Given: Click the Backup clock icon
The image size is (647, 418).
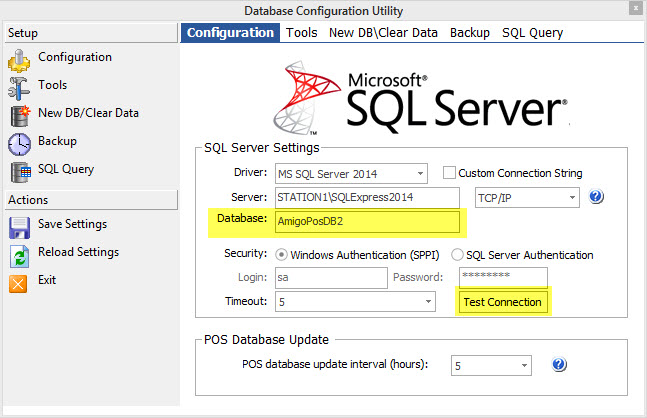Looking at the screenshot, I should click(19, 144).
